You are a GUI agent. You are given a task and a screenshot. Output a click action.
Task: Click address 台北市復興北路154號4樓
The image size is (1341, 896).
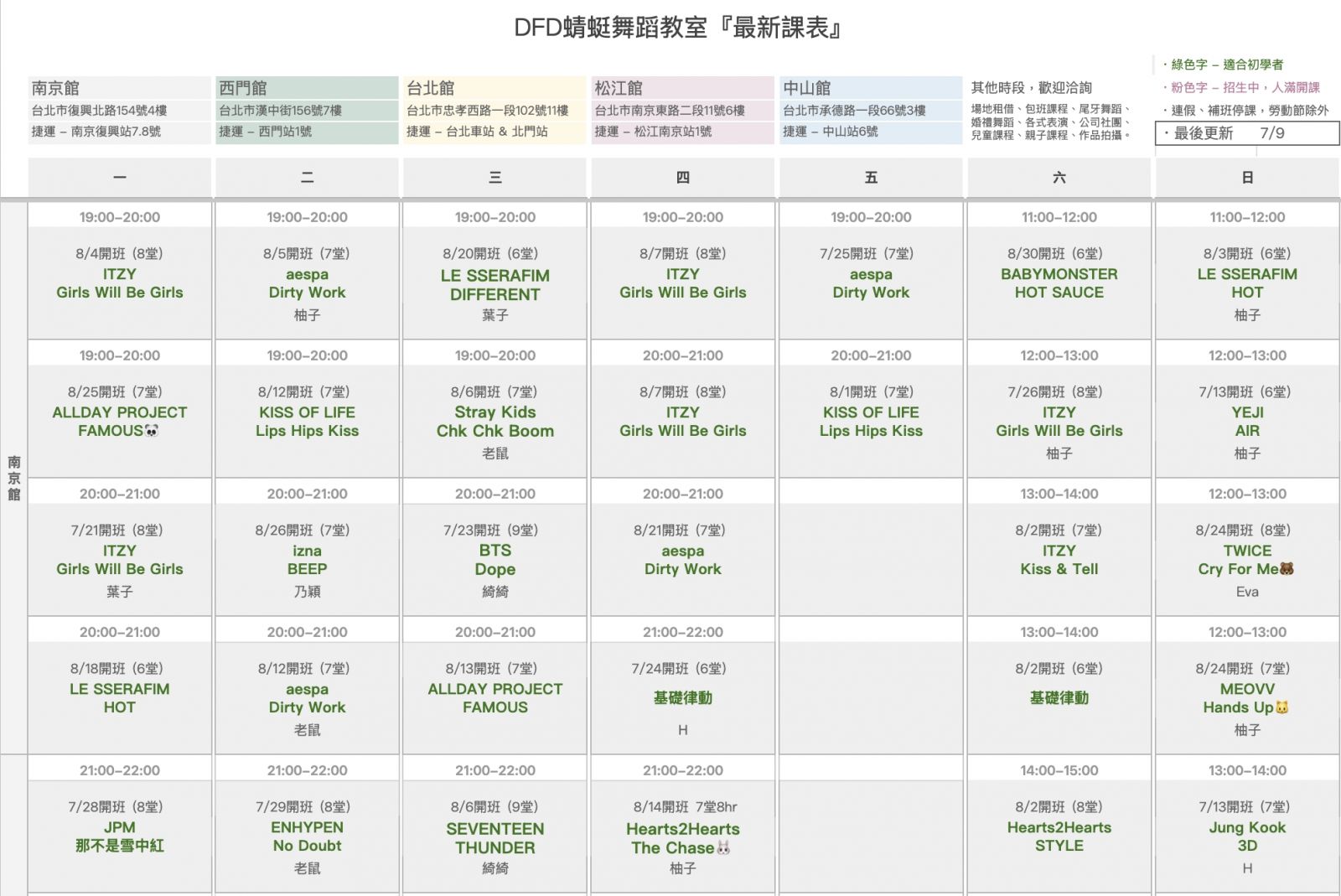pos(99,111)
